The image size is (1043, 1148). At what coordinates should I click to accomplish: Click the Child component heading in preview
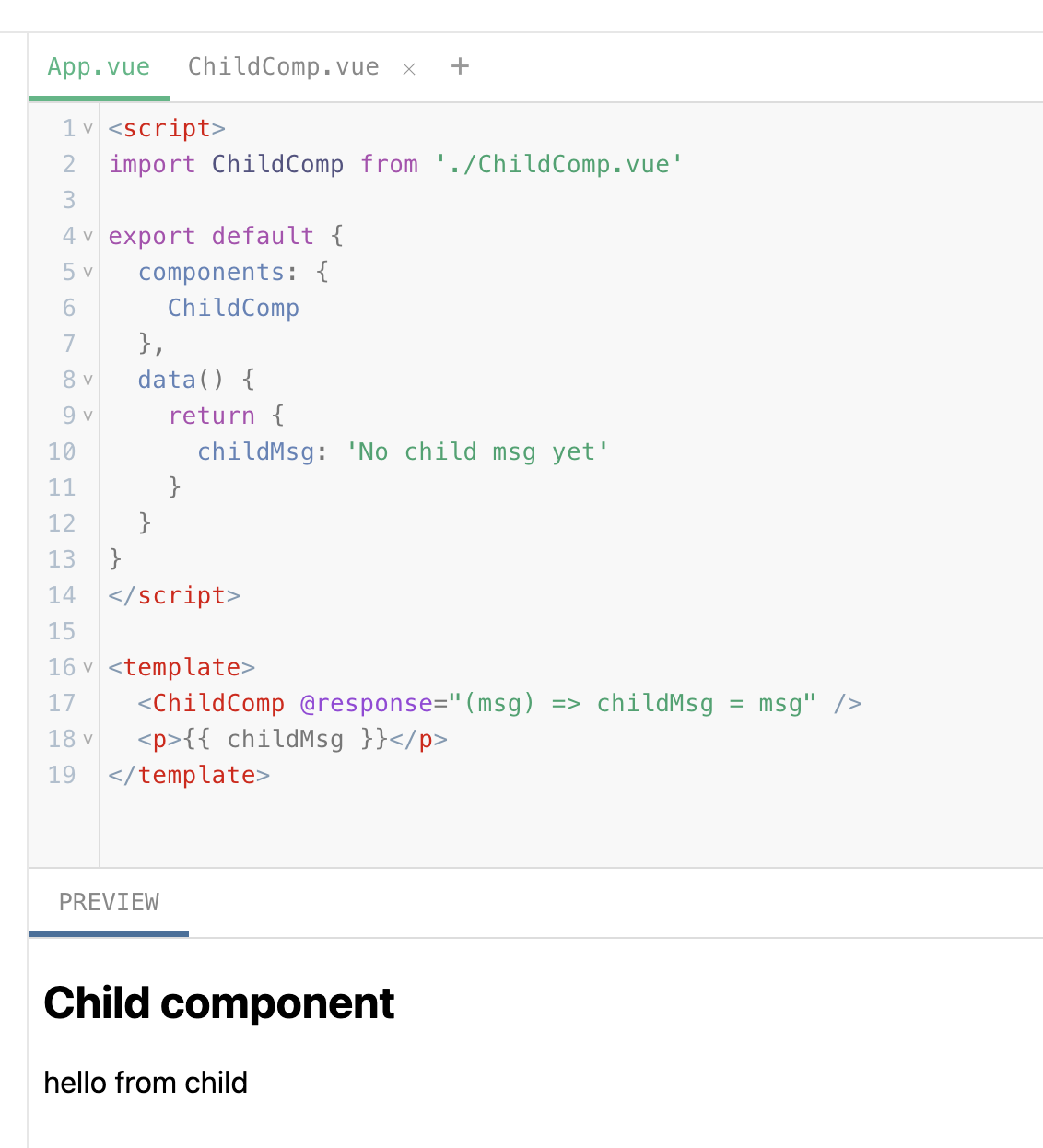(219, 1003)
